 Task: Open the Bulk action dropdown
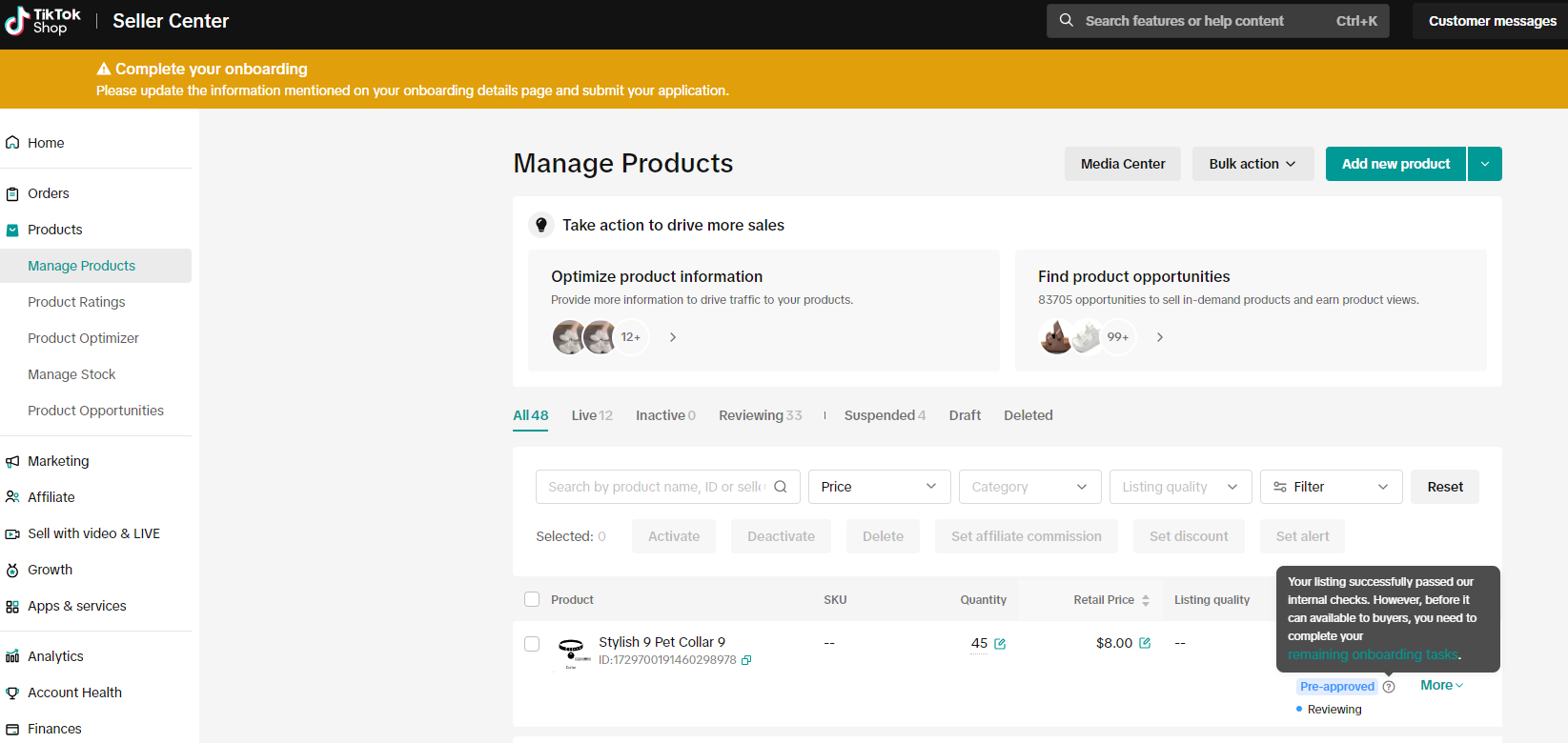1252,164
